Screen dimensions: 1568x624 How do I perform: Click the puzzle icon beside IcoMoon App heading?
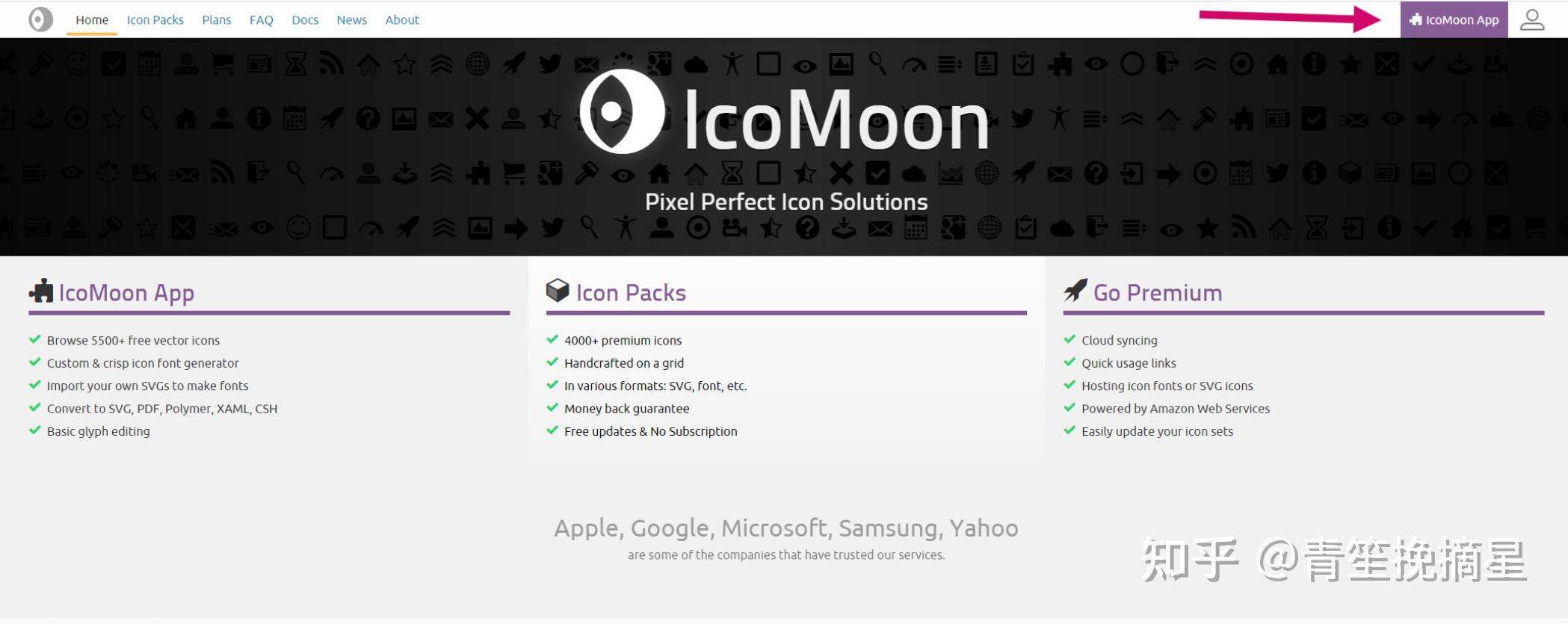coord(41,291)
